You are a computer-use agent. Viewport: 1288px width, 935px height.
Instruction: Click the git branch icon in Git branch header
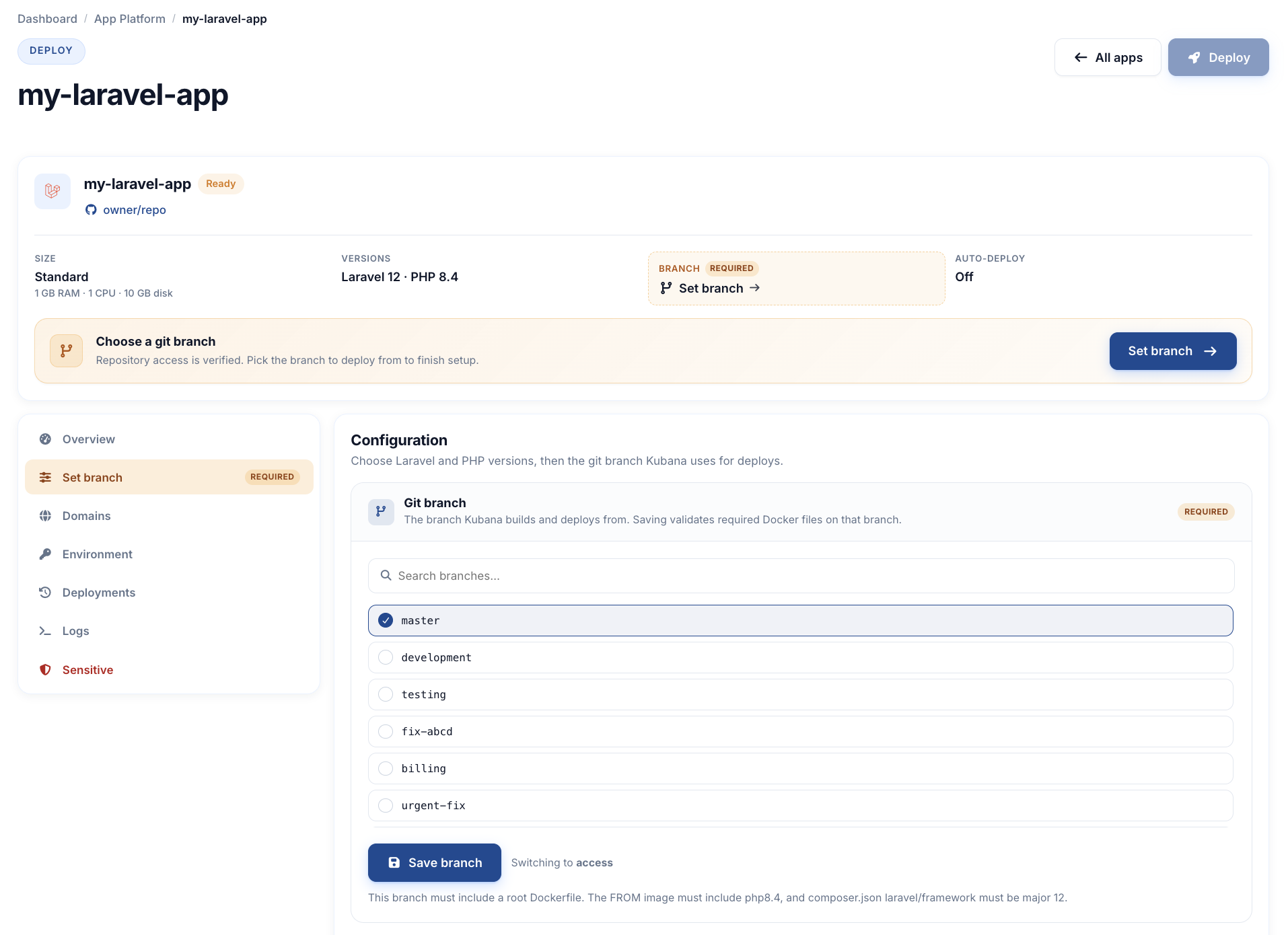pyautogui.click(x=381, y=511)
